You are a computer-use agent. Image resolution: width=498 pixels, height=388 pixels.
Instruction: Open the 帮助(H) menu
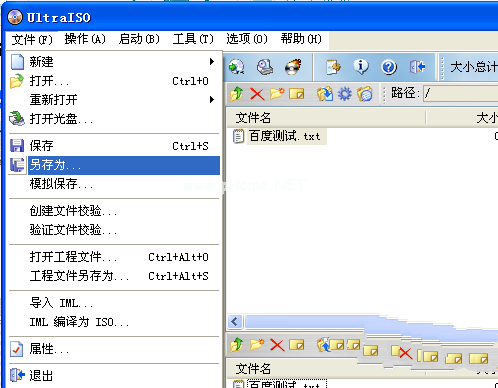tap(301, 39)
